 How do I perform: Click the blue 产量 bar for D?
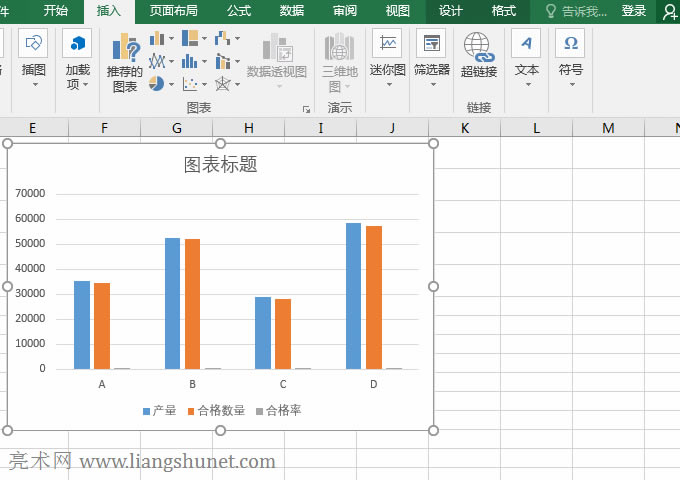(353, 296)
